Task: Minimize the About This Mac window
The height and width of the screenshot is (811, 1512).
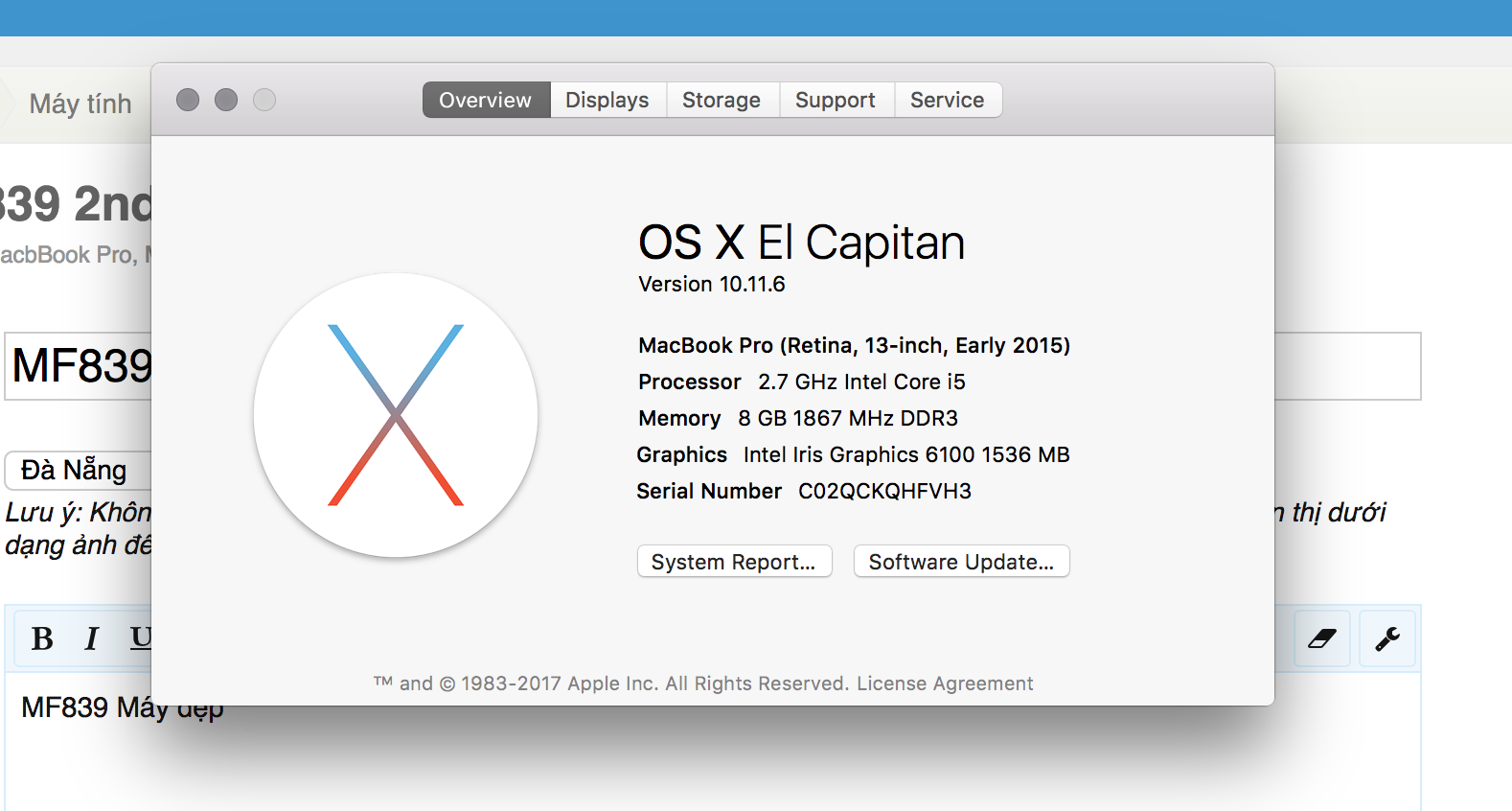Action: tap(226, 100)
